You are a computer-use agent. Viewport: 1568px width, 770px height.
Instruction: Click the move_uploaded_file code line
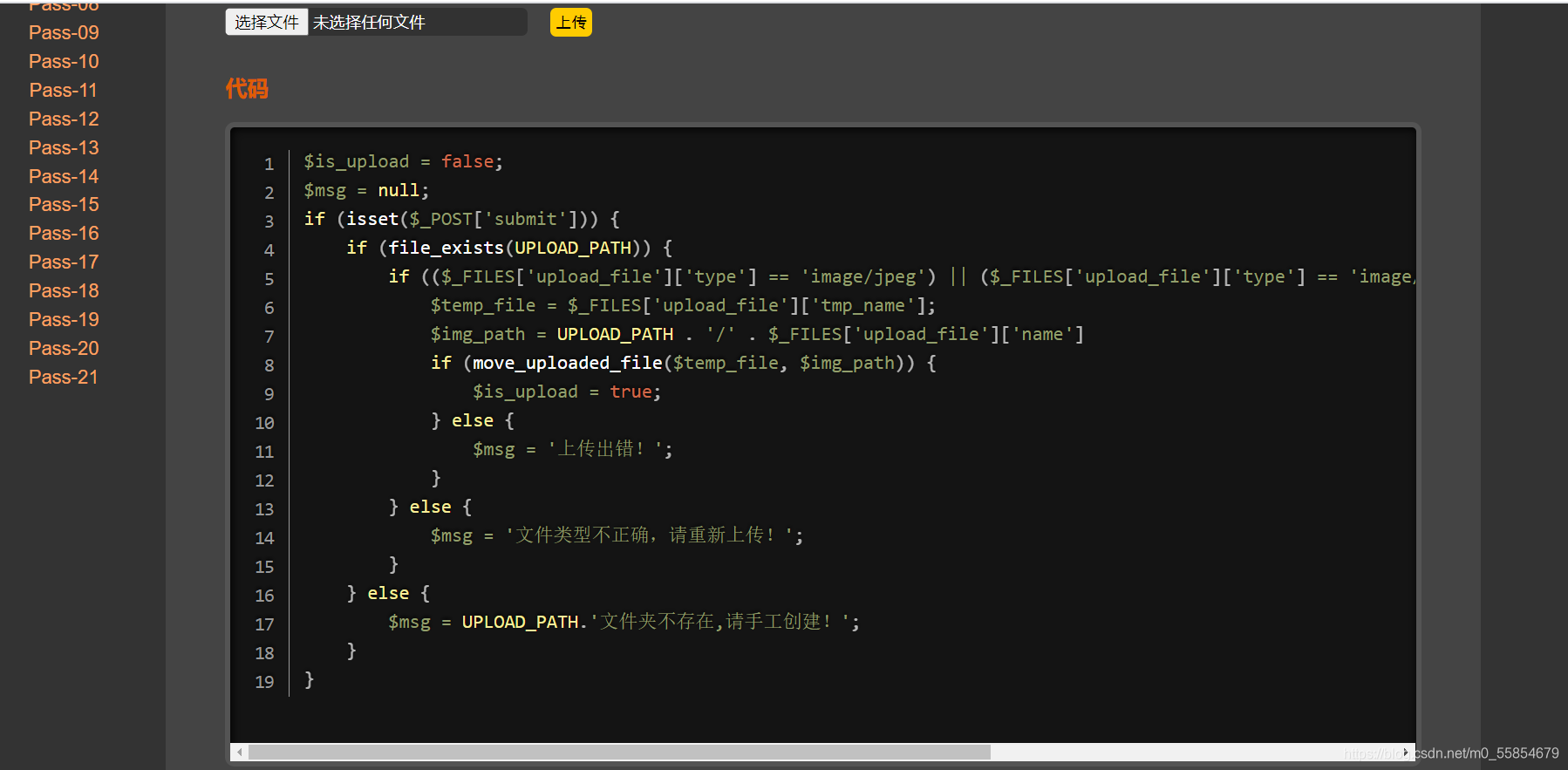tap(684, 363)
